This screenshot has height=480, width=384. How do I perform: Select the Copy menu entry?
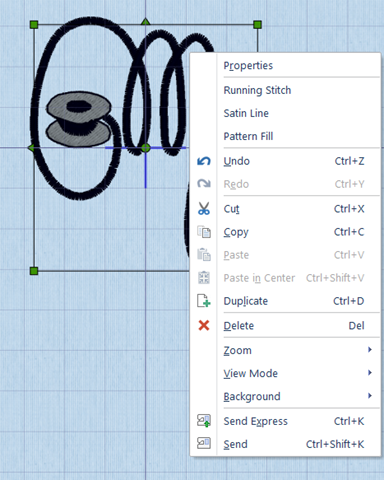coord(285,232)
